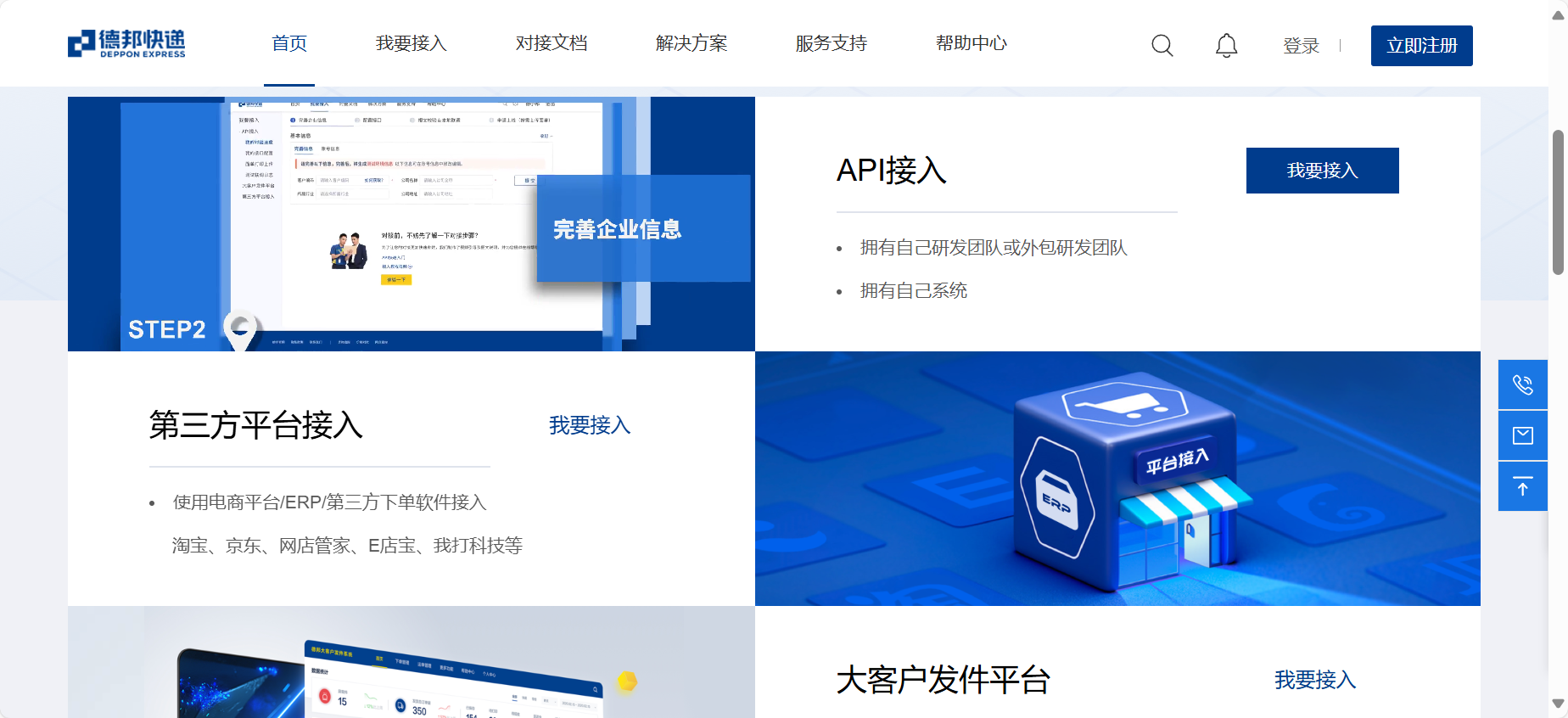
Task: Click the back-to-top arrow icon
Action: pyautogui.click(x=1523, y=486)
